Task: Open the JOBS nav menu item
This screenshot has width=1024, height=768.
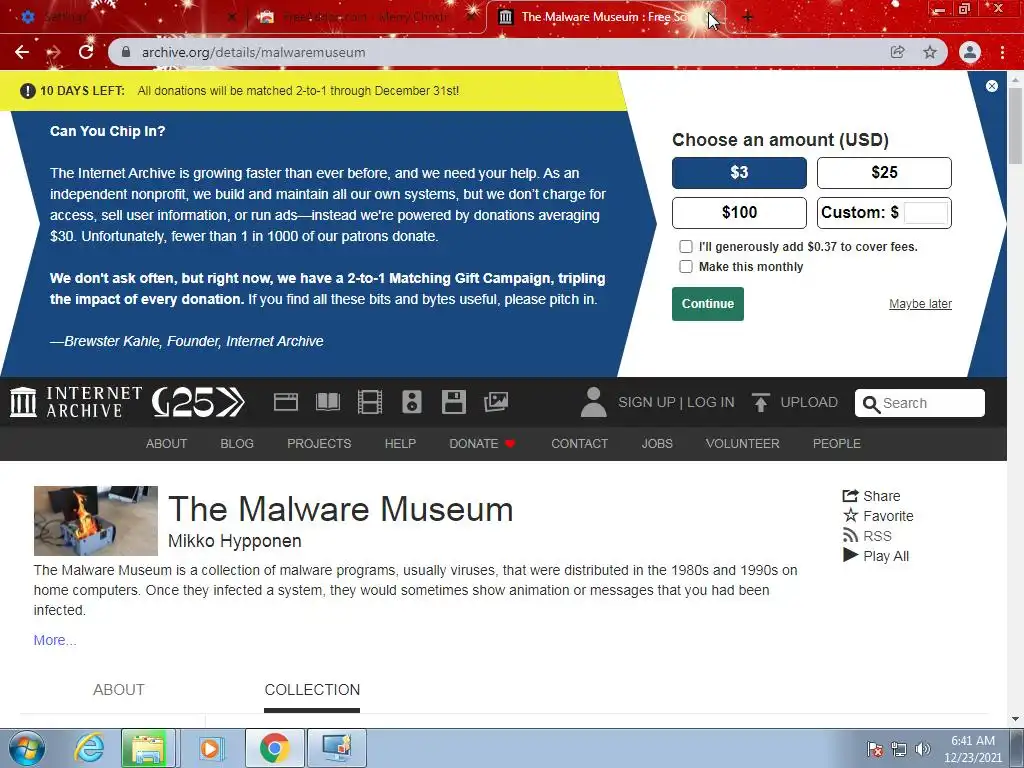Action: tap(657, 443)
